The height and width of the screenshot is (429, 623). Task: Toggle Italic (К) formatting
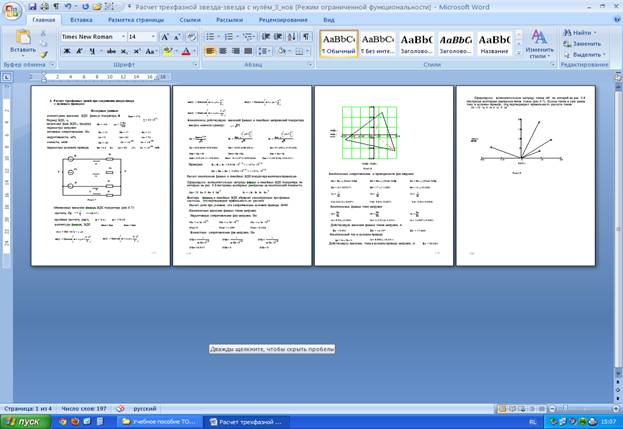click(x=79, y=51)
